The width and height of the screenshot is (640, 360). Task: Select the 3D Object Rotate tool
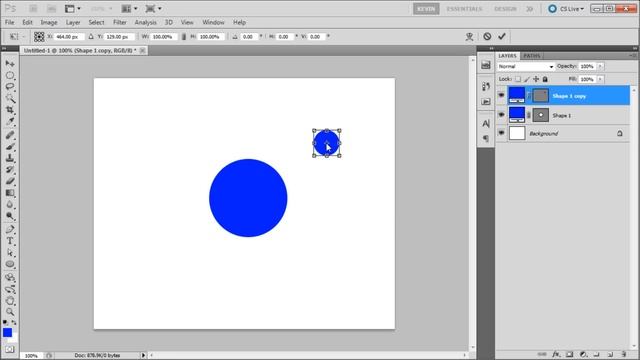coord(10,278)
